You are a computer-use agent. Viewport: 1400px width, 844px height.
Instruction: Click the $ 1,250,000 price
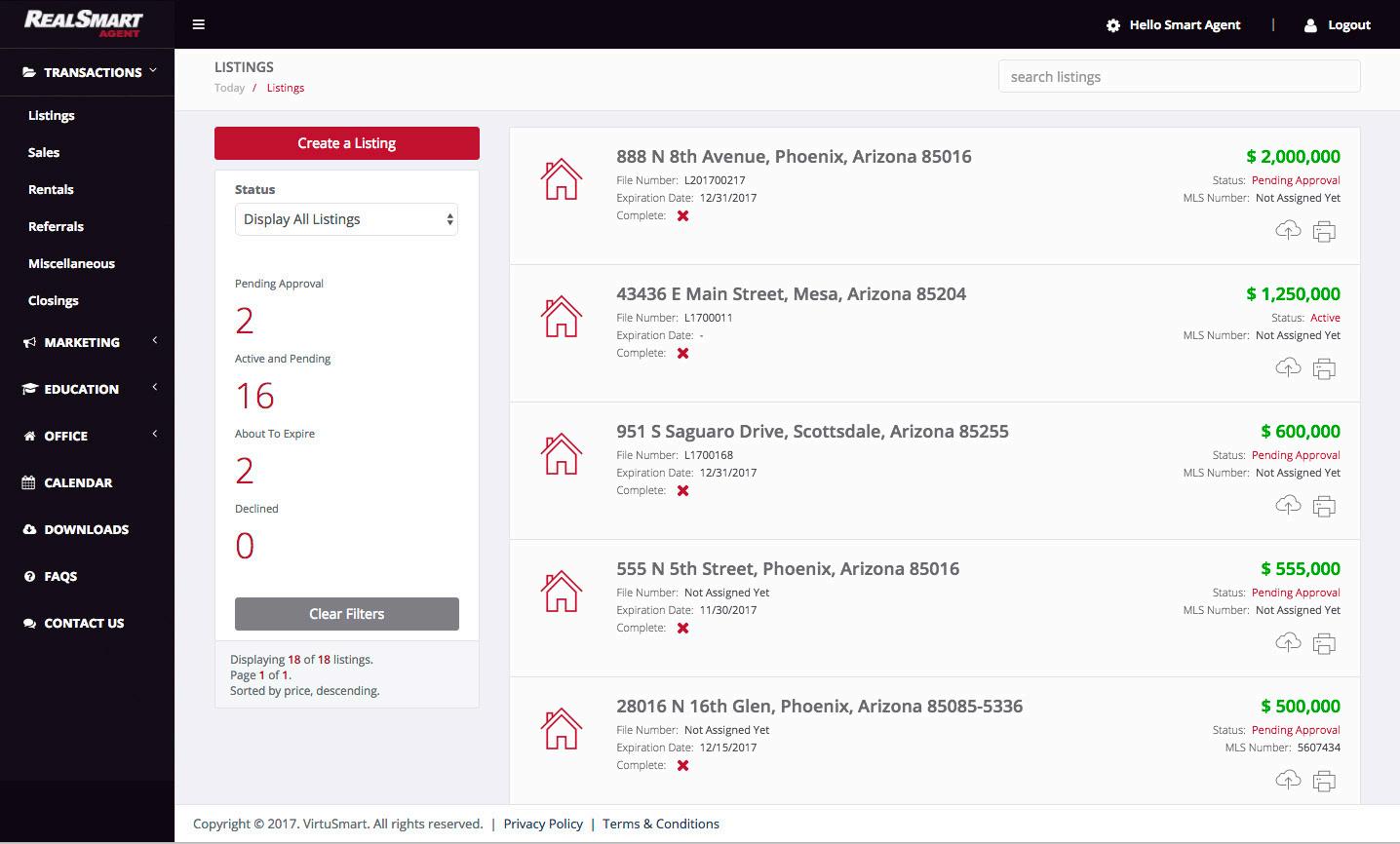click(1293, 293)
